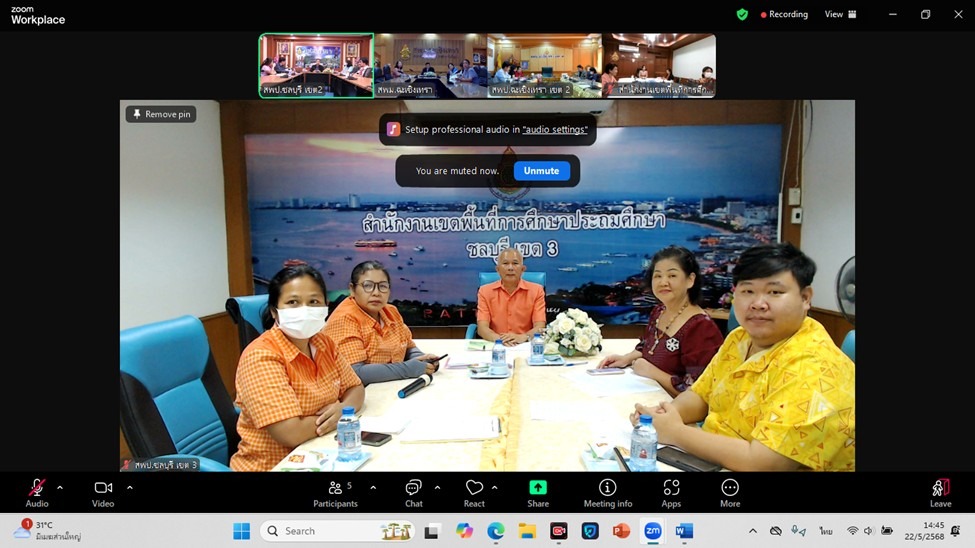Open Word from the taskbar
Viewport: 975px width, 548px height.
point(684,531)
